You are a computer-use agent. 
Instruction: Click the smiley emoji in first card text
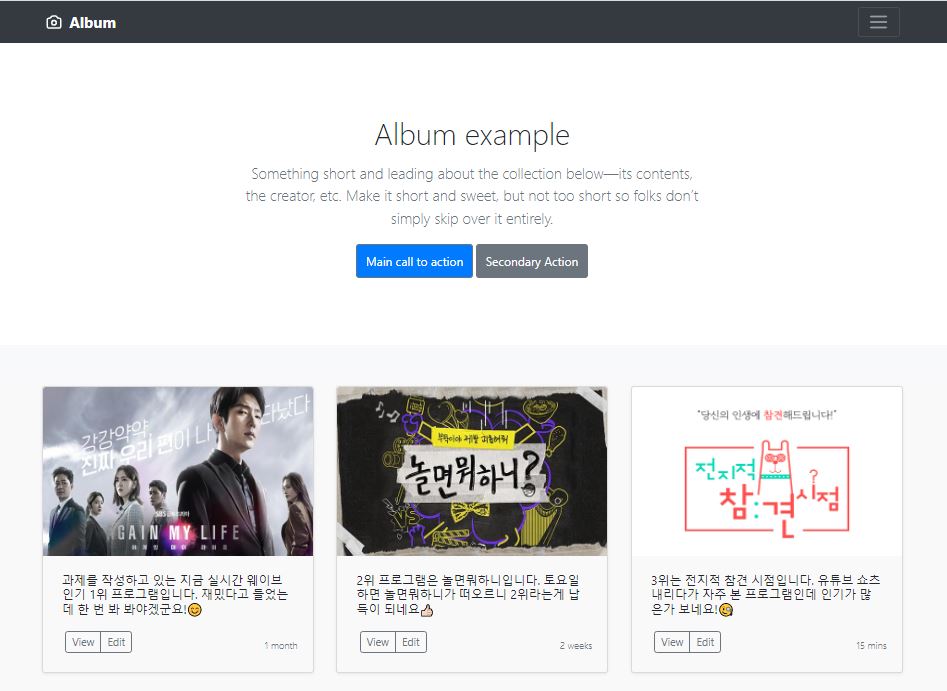click(x=194, y=609)
